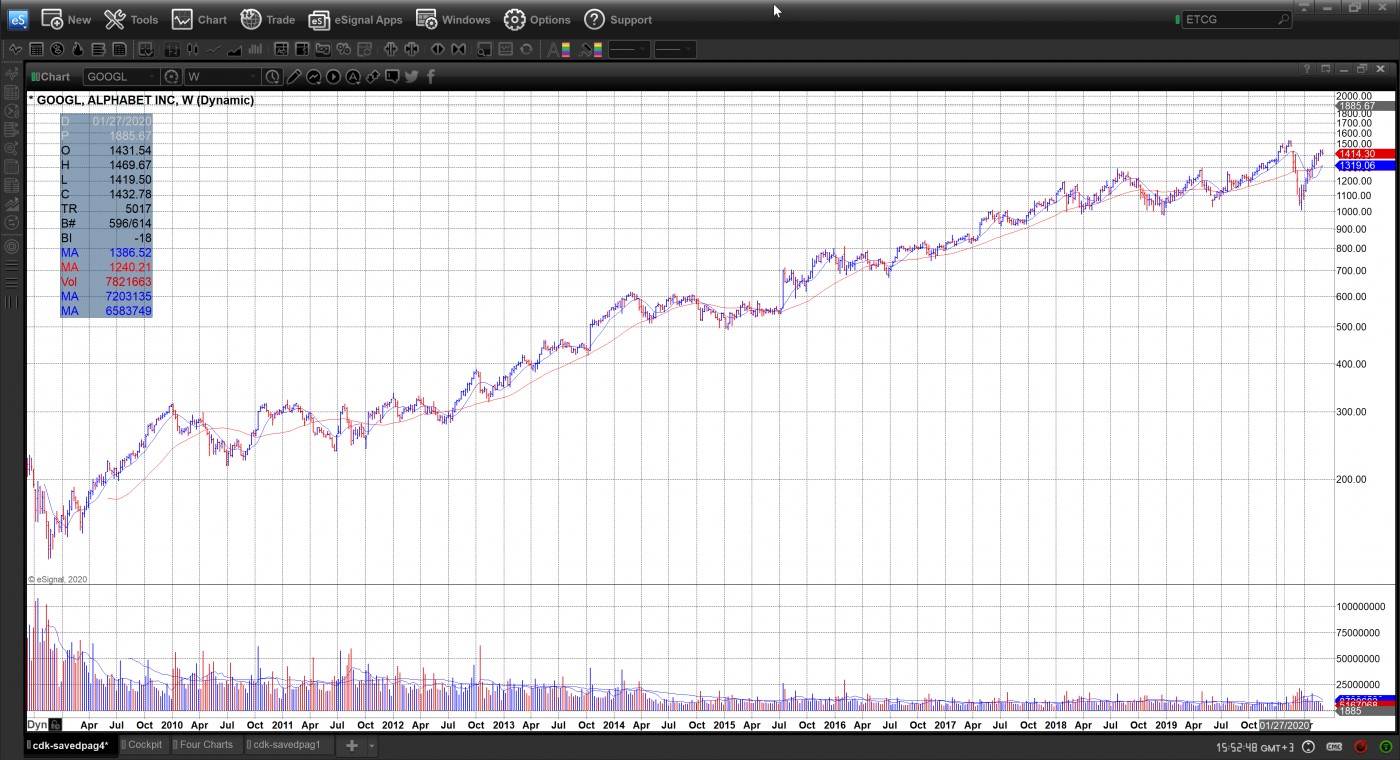
Task: Toggle the log scale icon
Action: click(x=322, y=49)
